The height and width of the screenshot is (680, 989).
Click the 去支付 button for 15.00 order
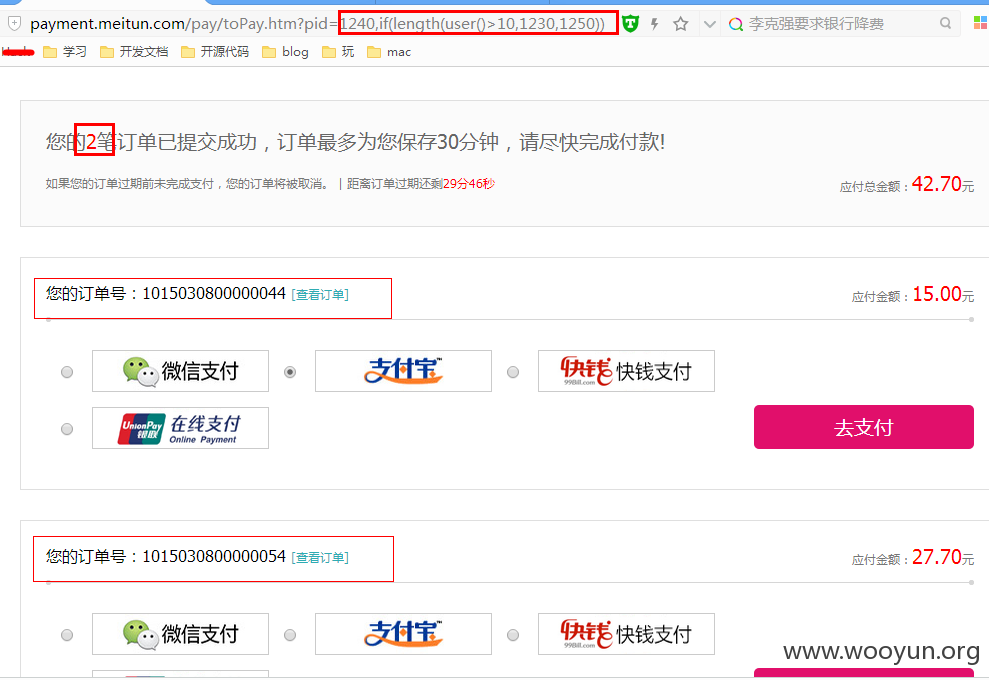click(x=864, y=427)
